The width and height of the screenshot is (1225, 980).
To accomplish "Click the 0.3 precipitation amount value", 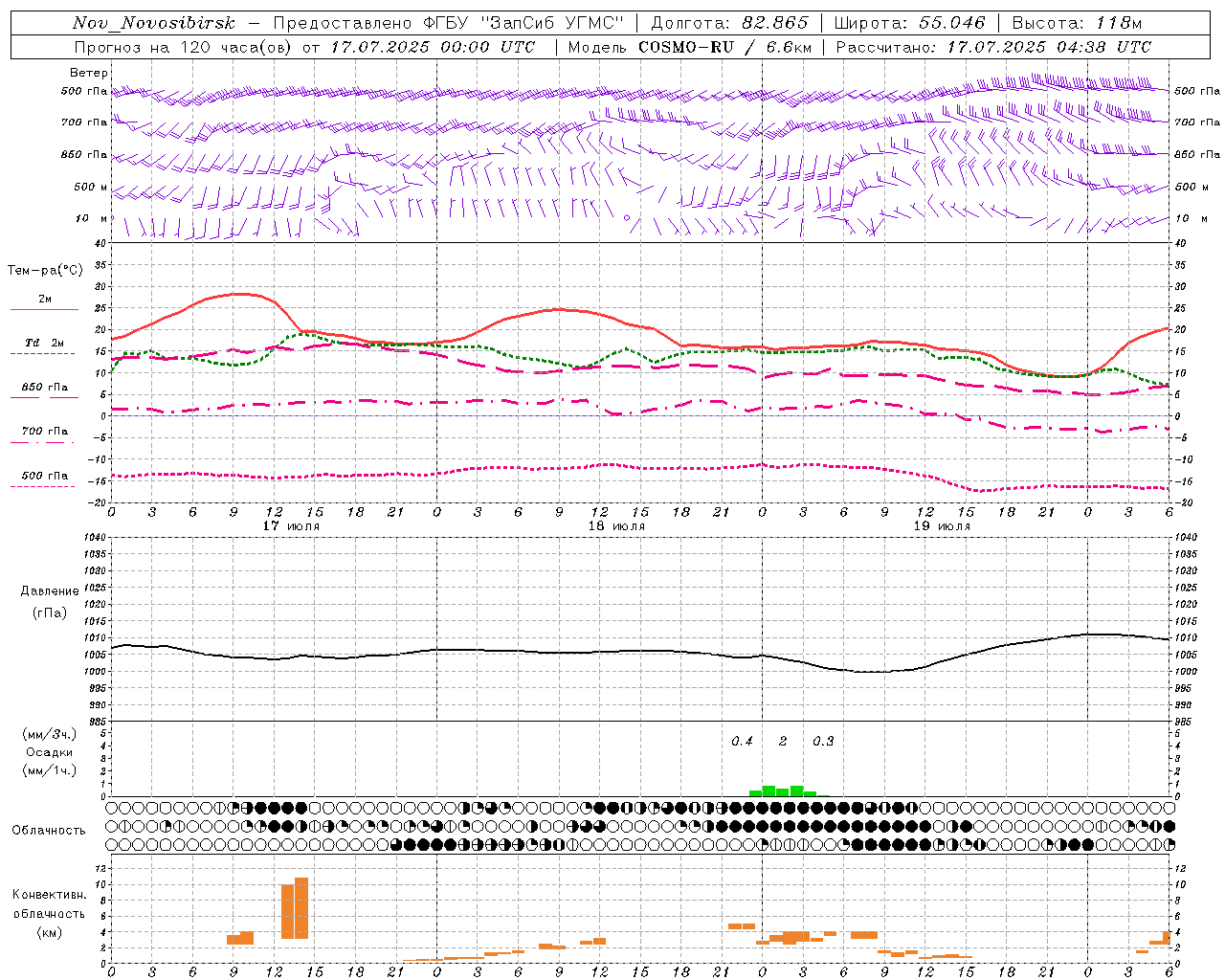I will (823, 741).
